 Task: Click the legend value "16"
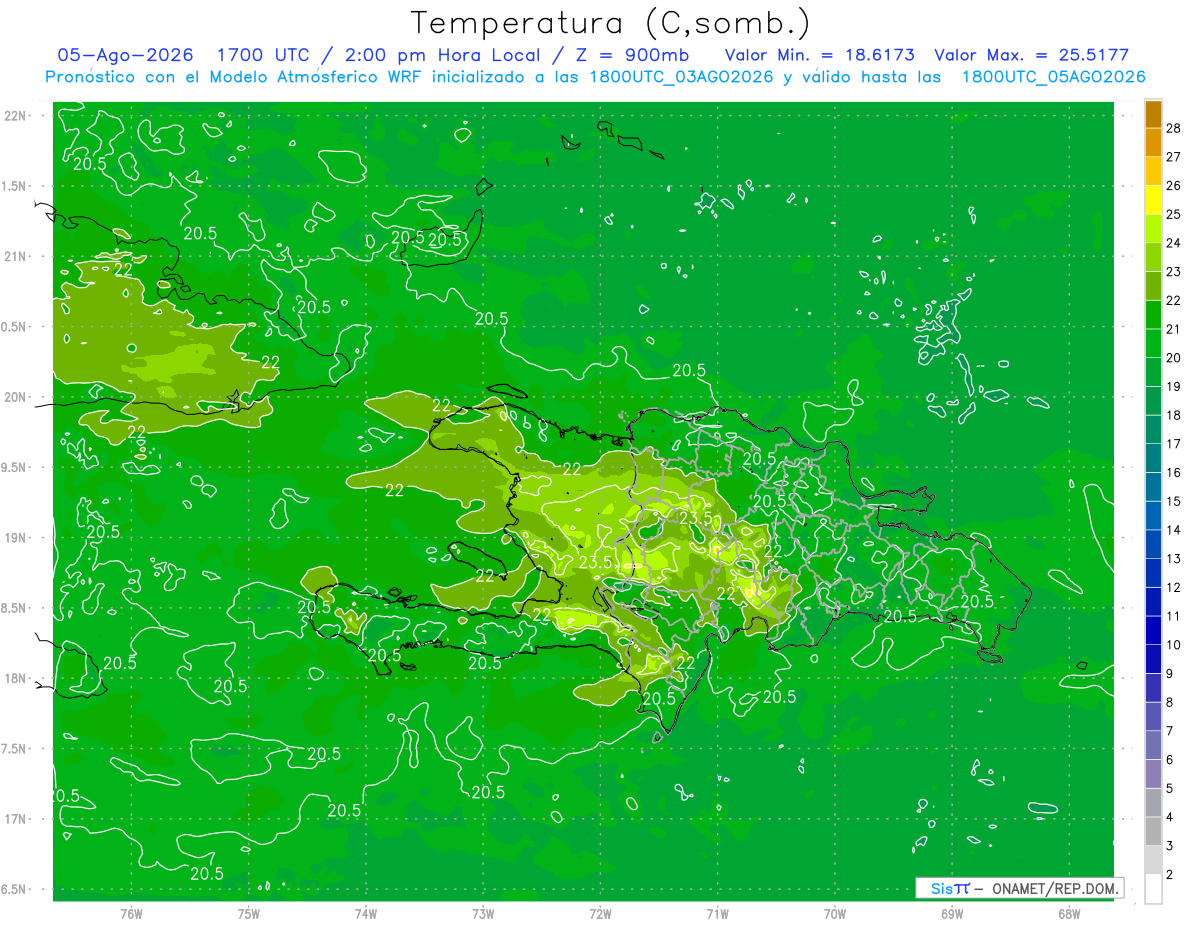click(1174, 472)
